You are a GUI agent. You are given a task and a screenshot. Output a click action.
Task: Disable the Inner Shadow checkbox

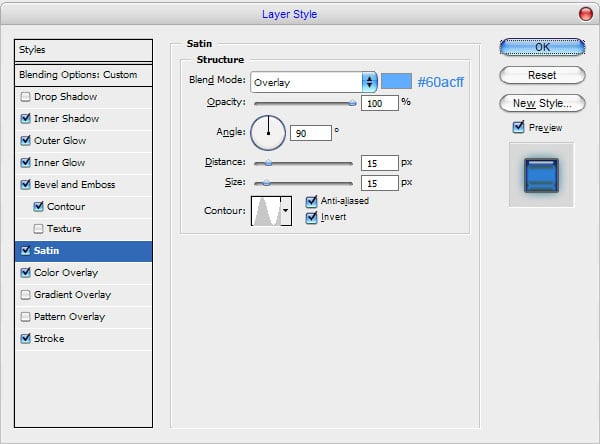tap(25, 119)
